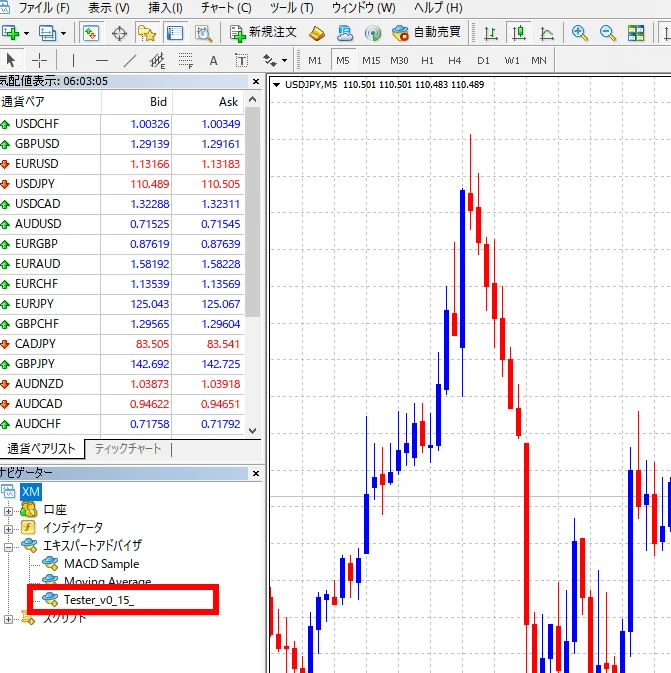Image resolution: width=671 pixels, height=673 pixels.
Task: Collapse the エキスパートアドバイザ tree node
Action: (9, 546)
